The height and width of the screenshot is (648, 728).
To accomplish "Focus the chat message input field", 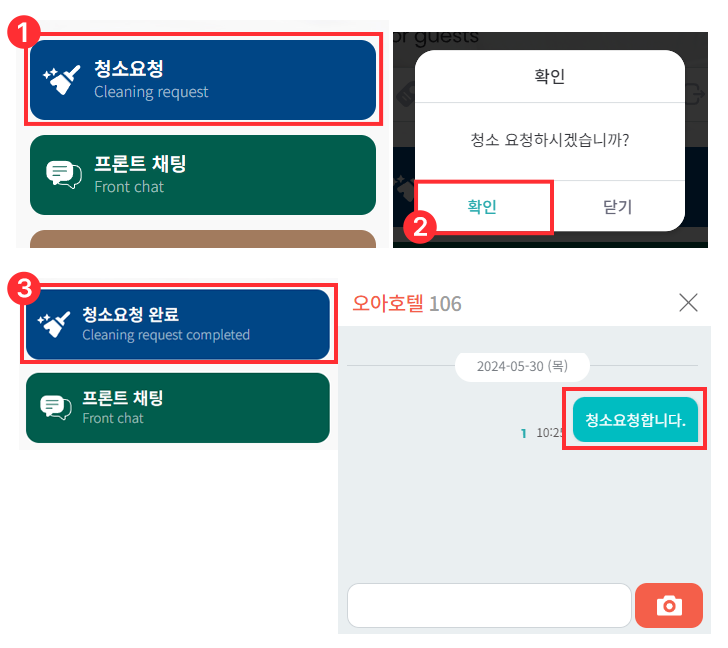I will coord(489,605).
